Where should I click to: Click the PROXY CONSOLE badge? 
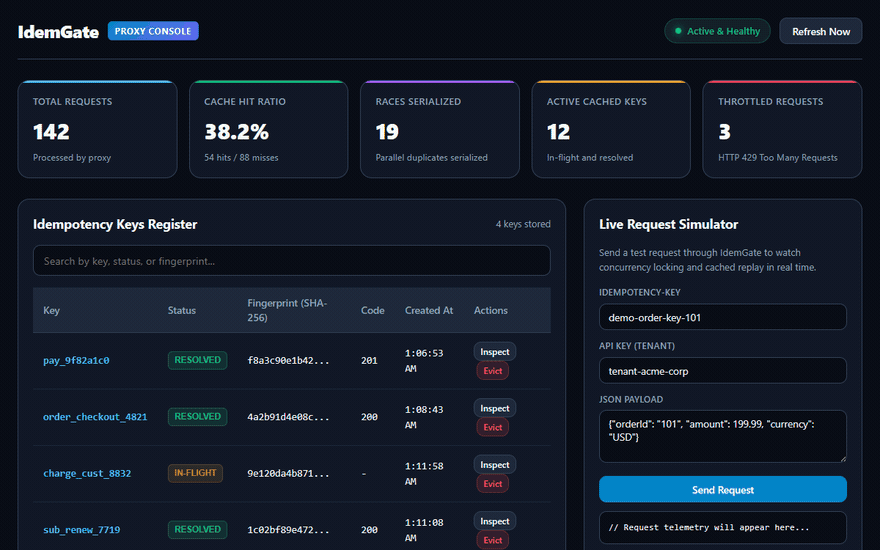coord(153,31)
